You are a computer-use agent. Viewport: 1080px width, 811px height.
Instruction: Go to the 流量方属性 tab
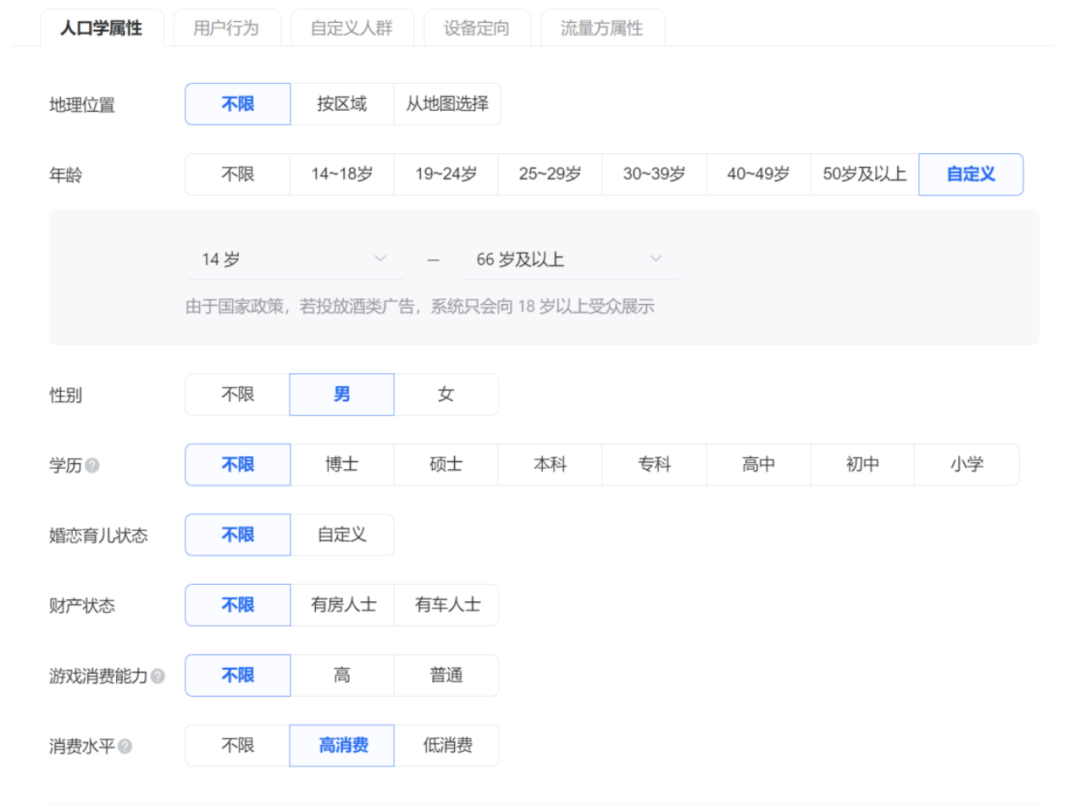coord(602,28)
